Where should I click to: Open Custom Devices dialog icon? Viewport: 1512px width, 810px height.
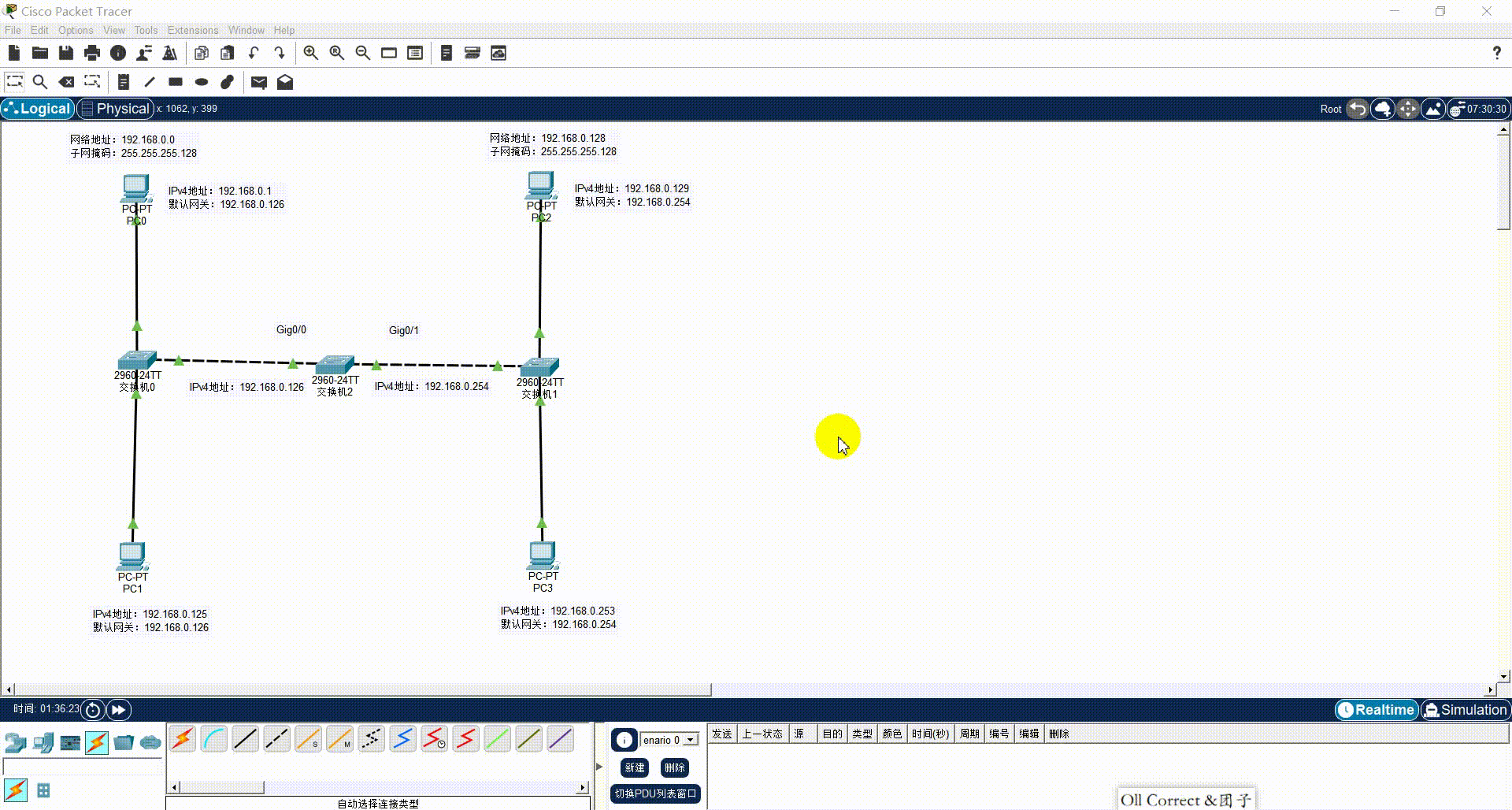pos(415,53)
